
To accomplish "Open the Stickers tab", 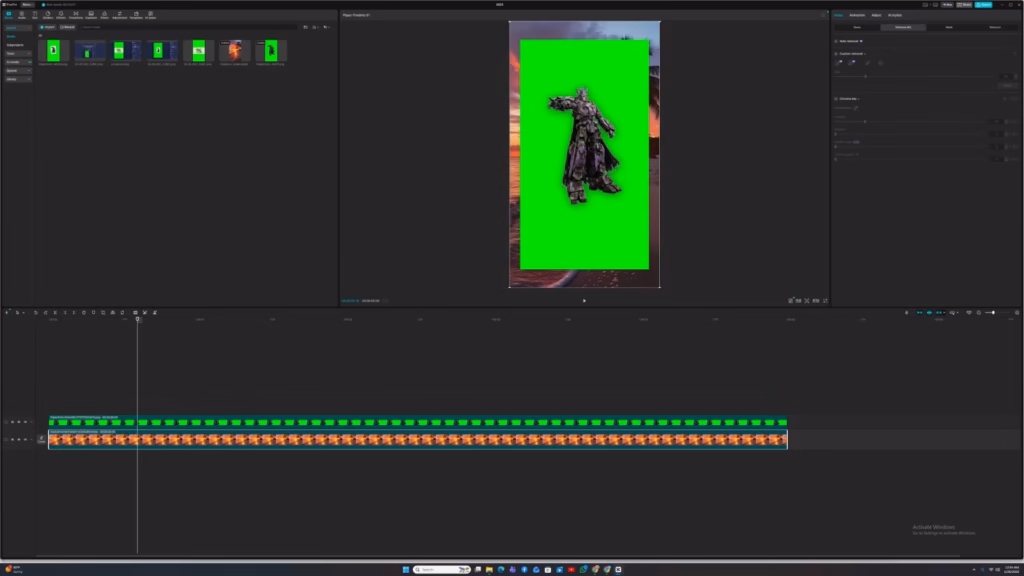I will (48, 14).
